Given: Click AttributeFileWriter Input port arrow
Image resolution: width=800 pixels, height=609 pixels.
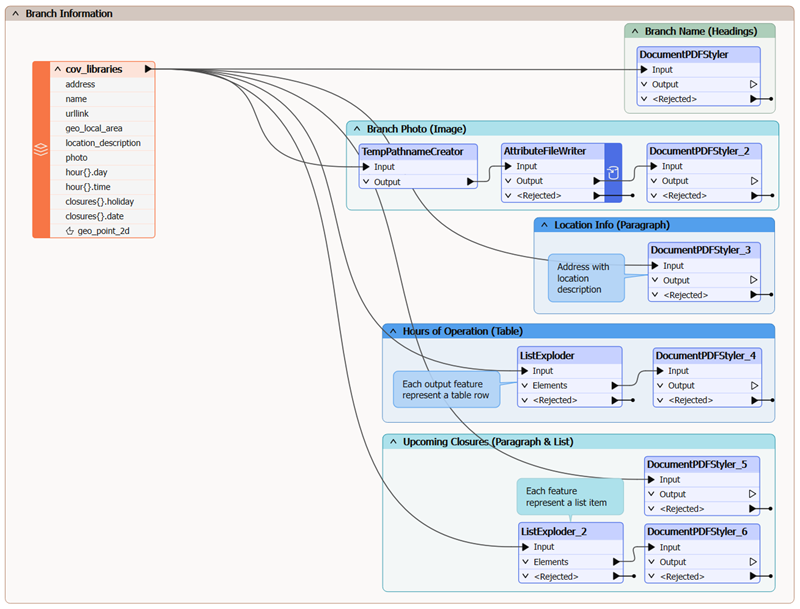Looking at the screenshot, I should [508, 166].
